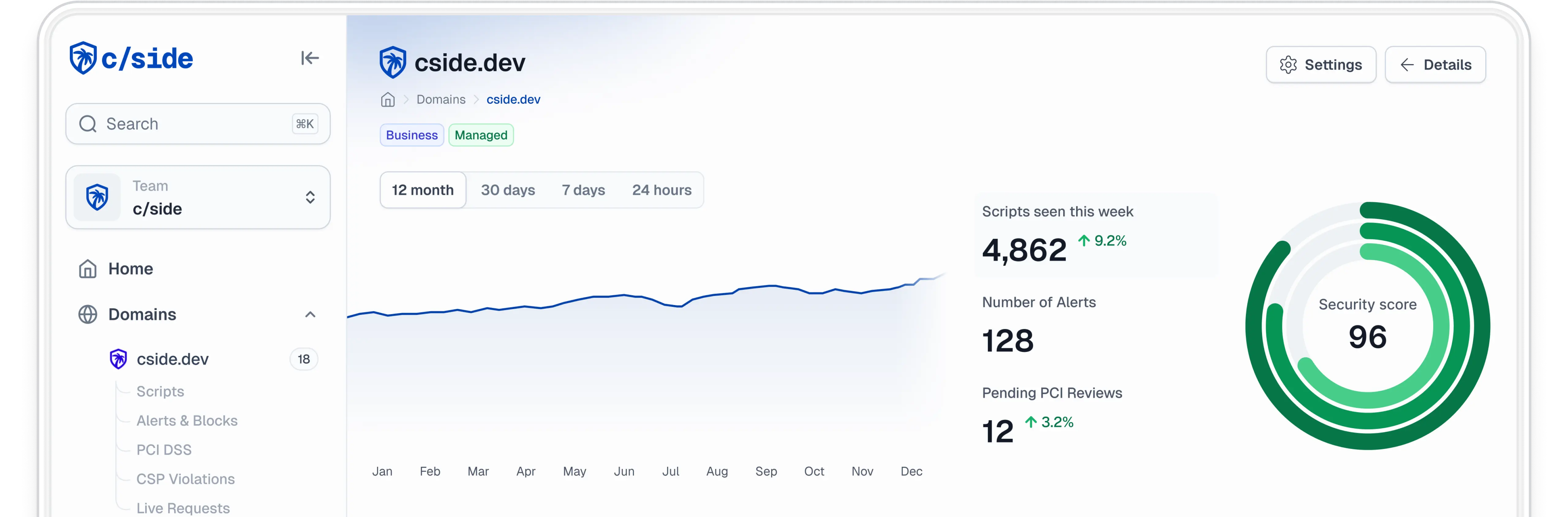The height and width of the screenshot is (517, 1568).
Task: Click the Sep axis label
Action: [766, 471]
